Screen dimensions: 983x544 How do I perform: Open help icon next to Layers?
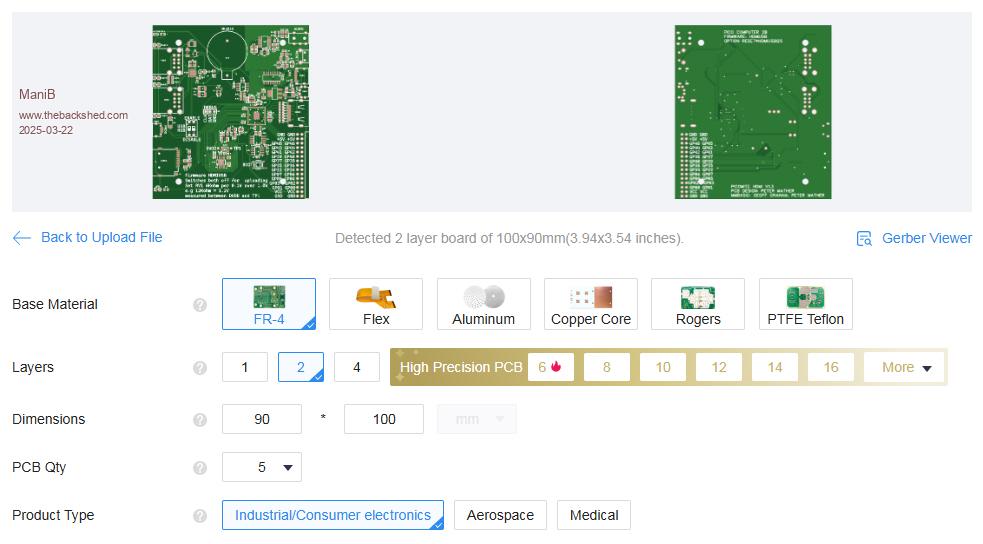pyautogui.click(x=200, y=368)
